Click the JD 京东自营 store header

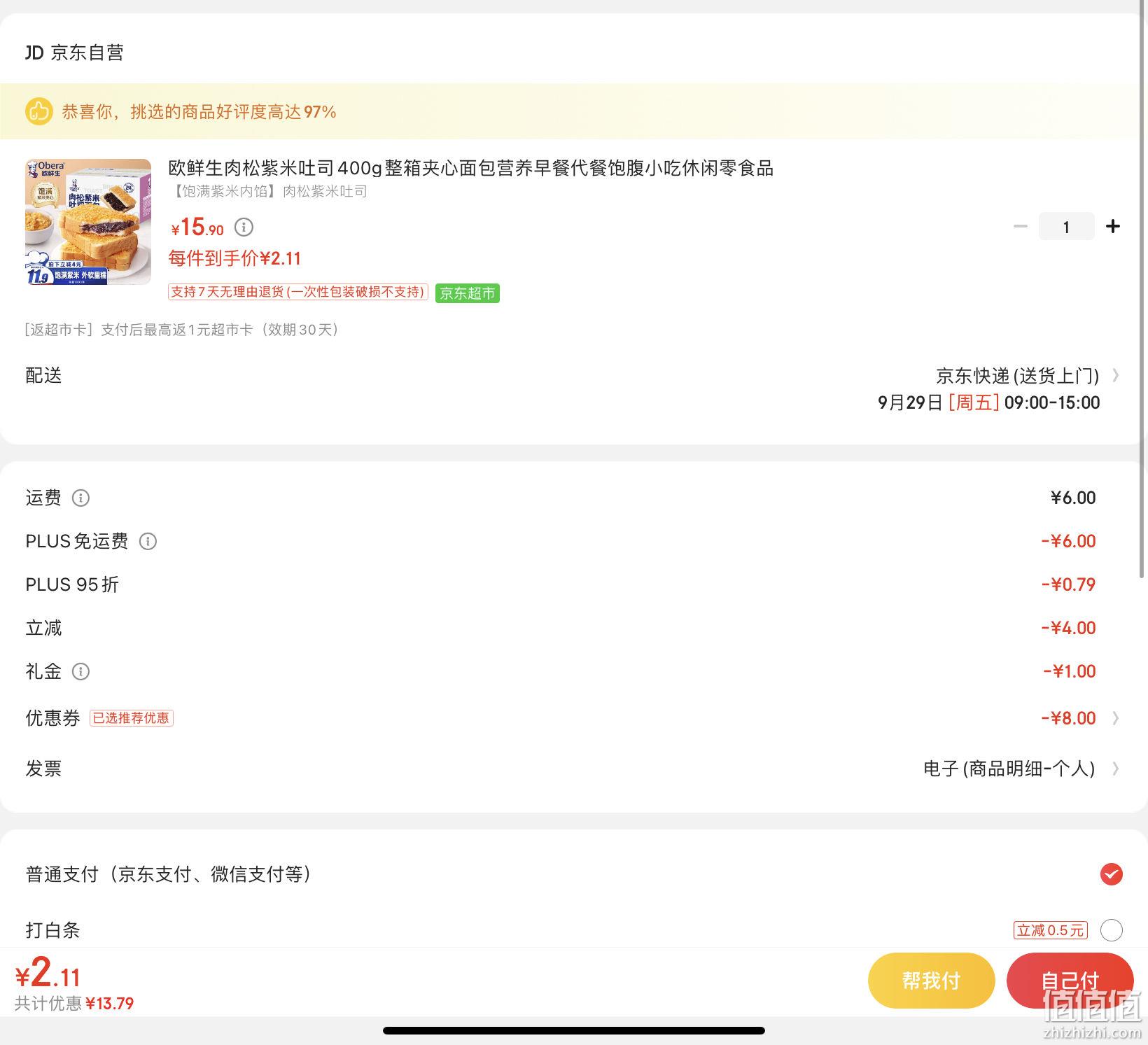(x=75, y=52)
